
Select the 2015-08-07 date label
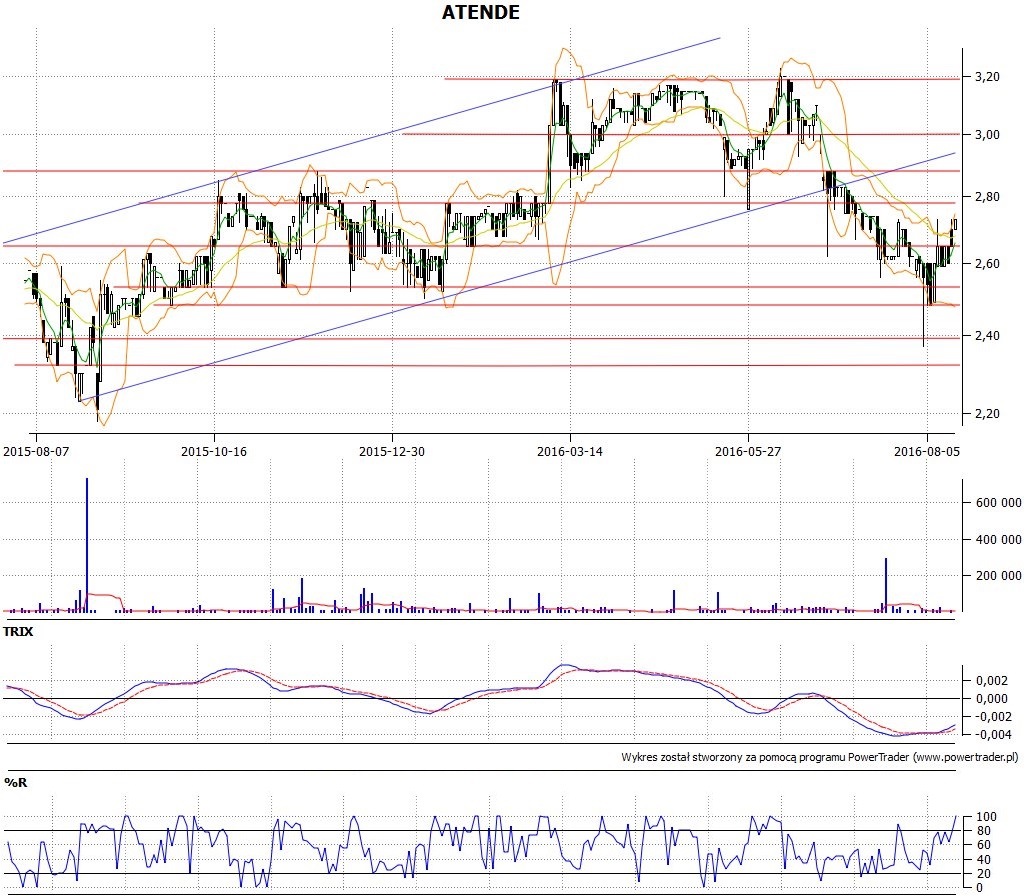pyautogui.click(x=36, y=451)
